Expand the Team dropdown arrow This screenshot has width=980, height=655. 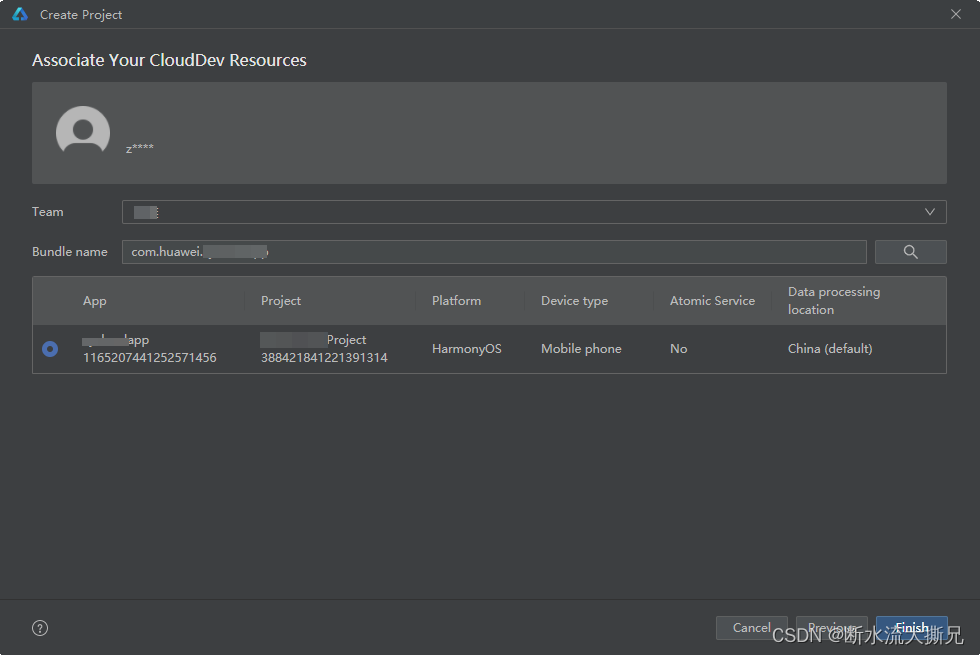click(930, 212)
